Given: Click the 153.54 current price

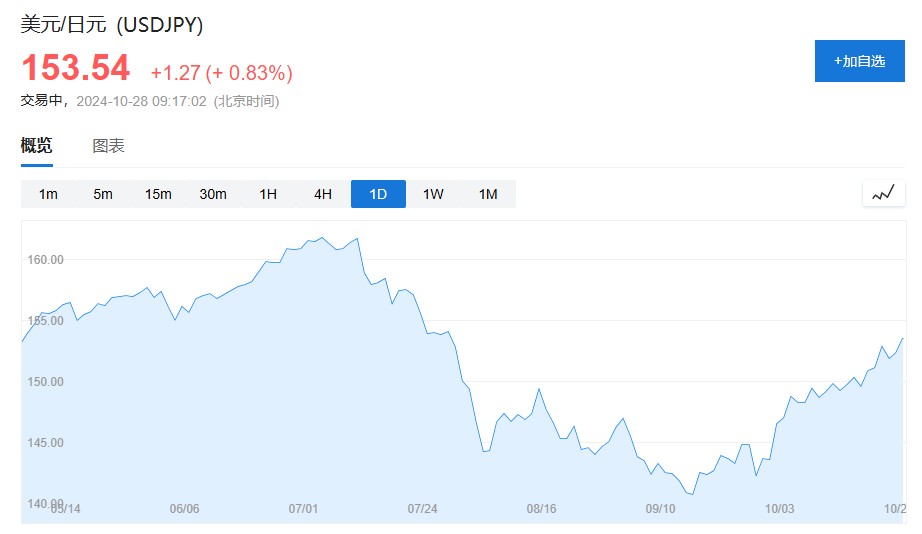Looking at the screenshot, I should [x=76, y=68].
